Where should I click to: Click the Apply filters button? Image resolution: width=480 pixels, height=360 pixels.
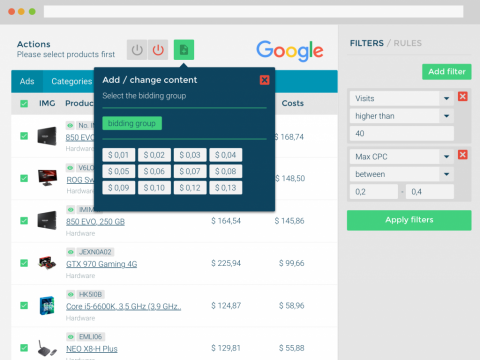[409, 220]
